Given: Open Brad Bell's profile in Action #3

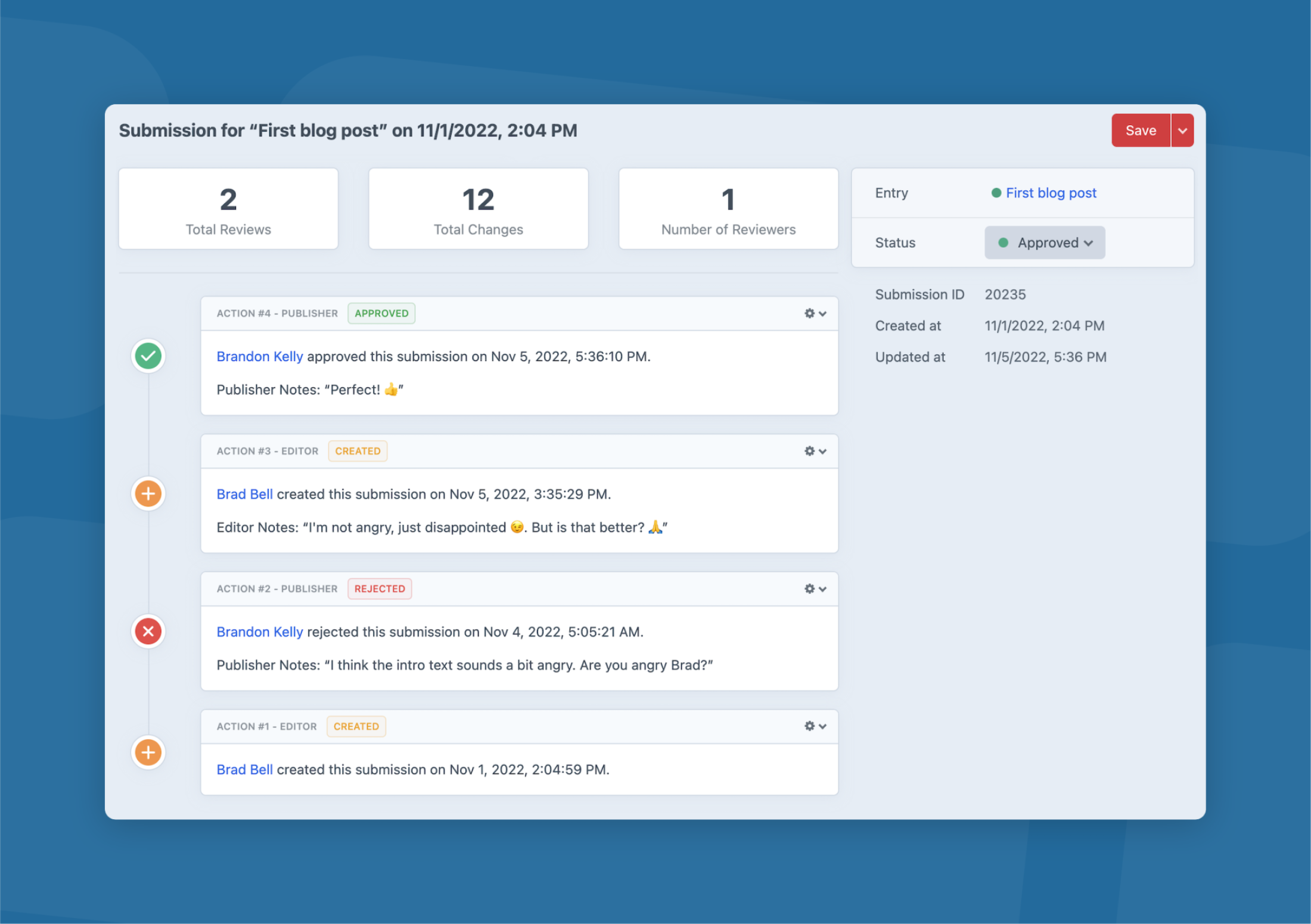Looking at the screenshot, I should (244, 494).
